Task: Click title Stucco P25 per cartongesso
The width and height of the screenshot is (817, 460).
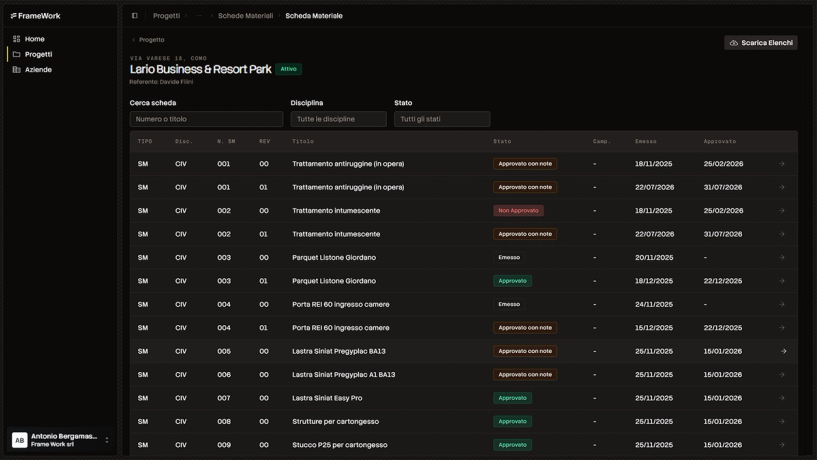Action: pyautogui.click(x=340, y=445)
